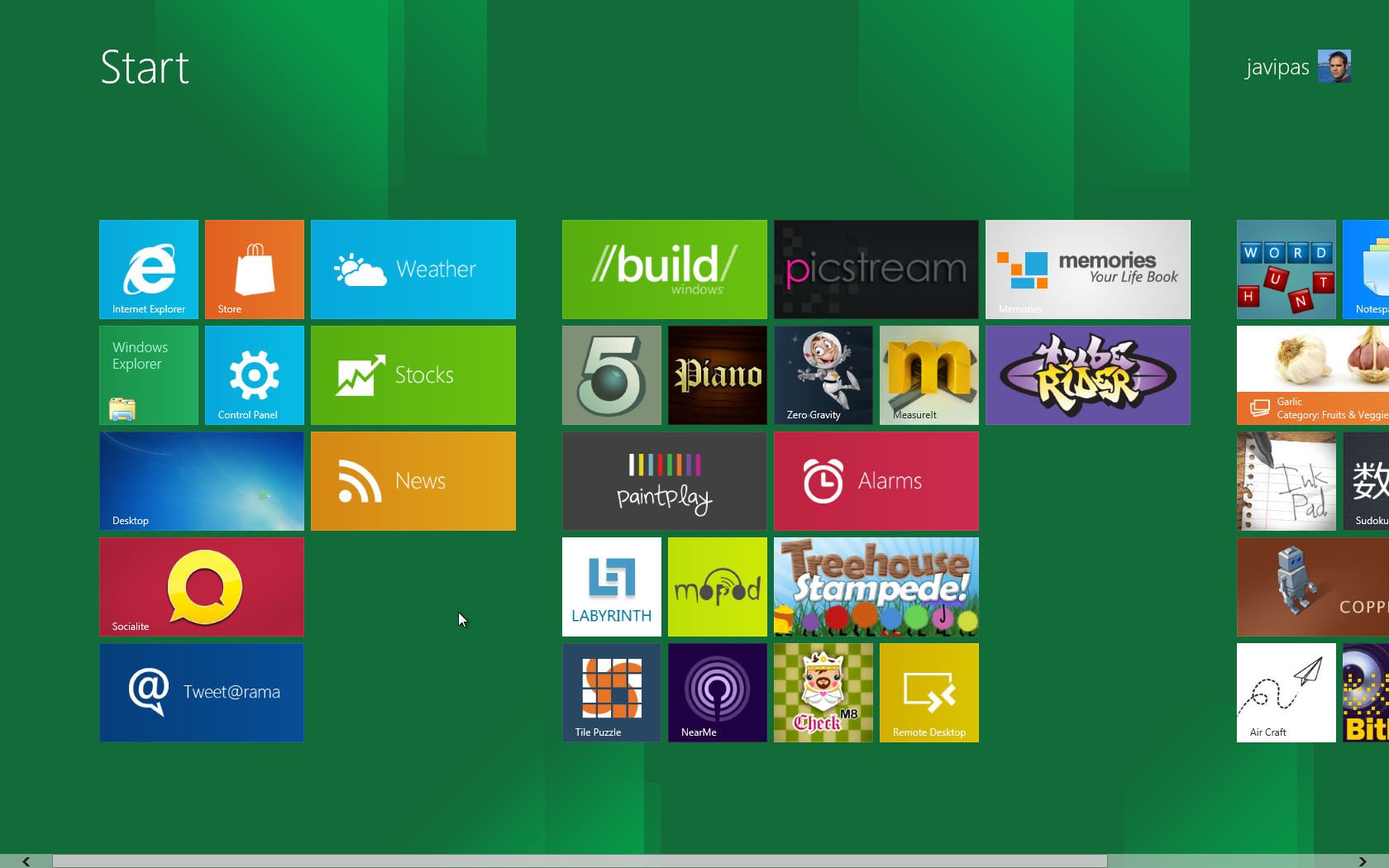Open the Control Panel gear tile
The height and width of the screenshot is (868, 1389).
coord(255,375)
